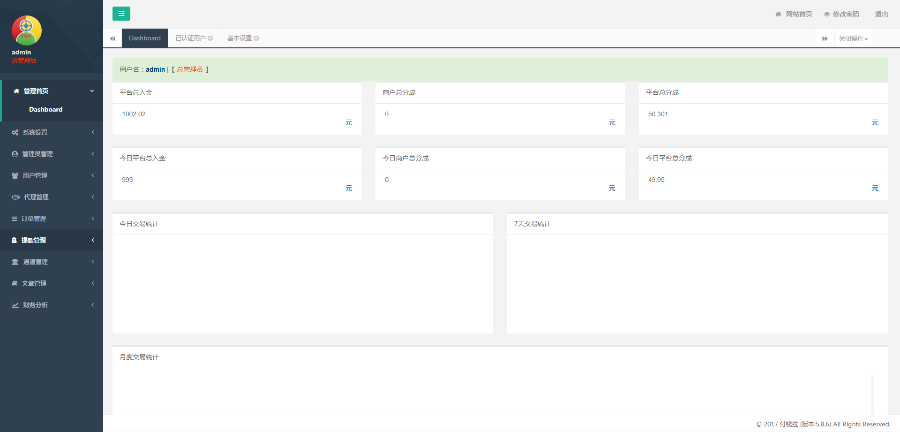This screenshot has width=900, height=432.
Task: Close the 已认证用户 tab
Action: coord(210,38)
